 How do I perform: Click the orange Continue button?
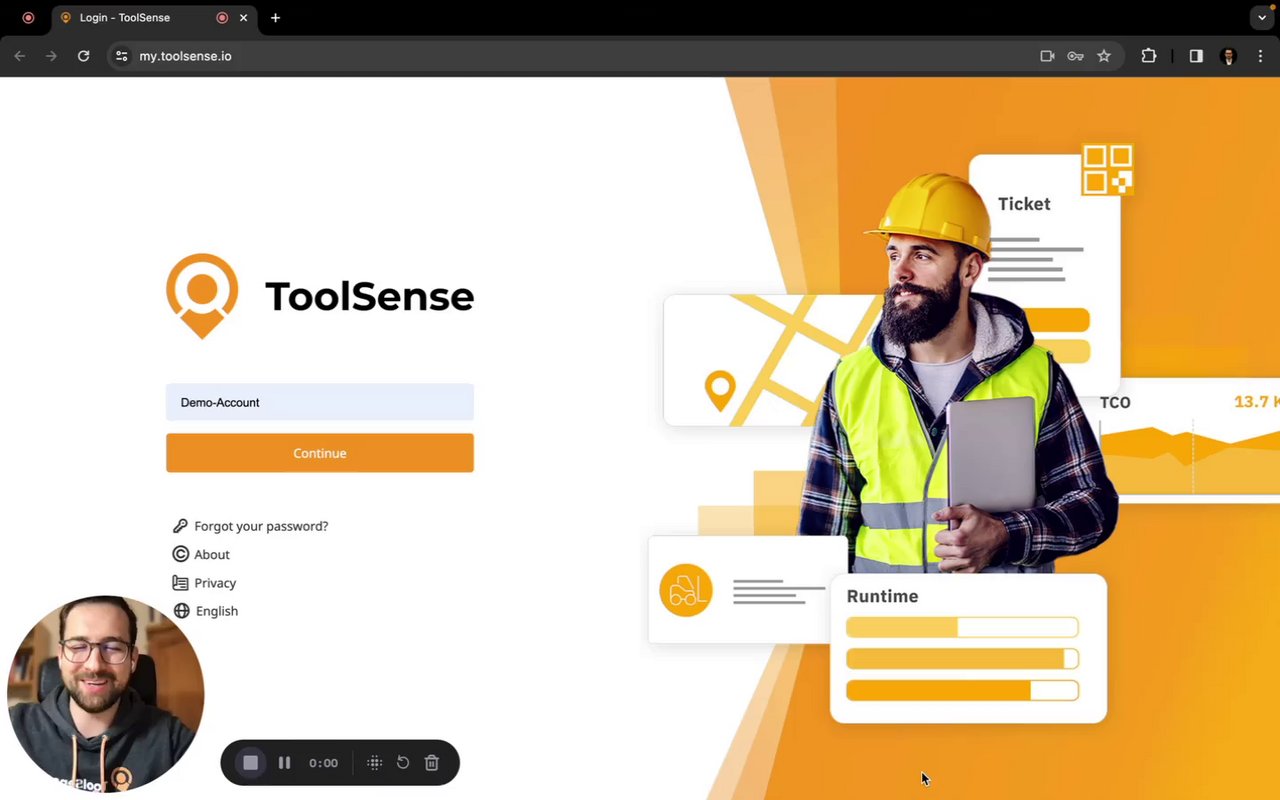click(320, 453)
